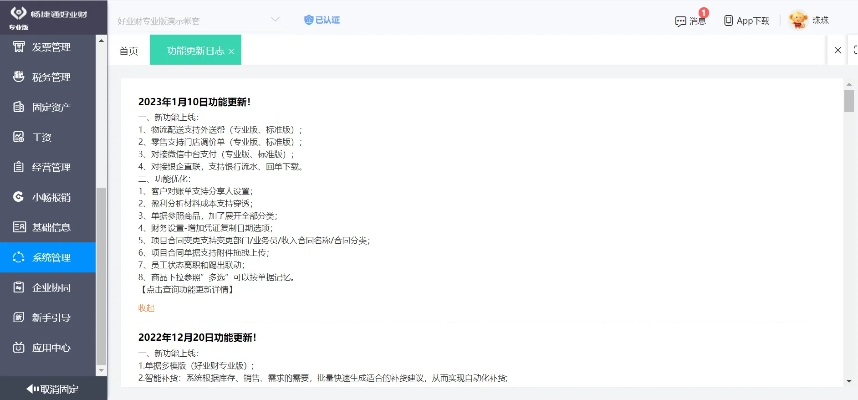This screenshot has width=858, height=400.
Task: Open the 工资 module icon
Action: pyautogui.click(x=18, y=137)
